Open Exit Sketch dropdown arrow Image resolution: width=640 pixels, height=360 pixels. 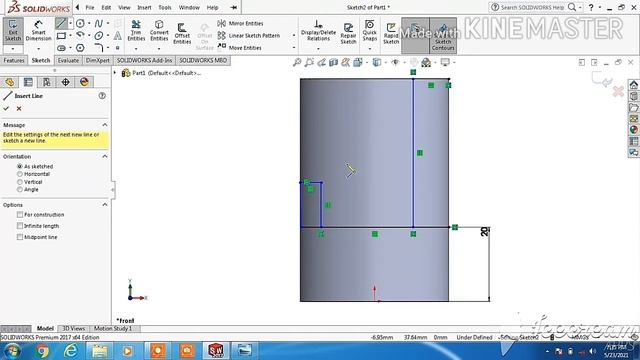(13, 49)
